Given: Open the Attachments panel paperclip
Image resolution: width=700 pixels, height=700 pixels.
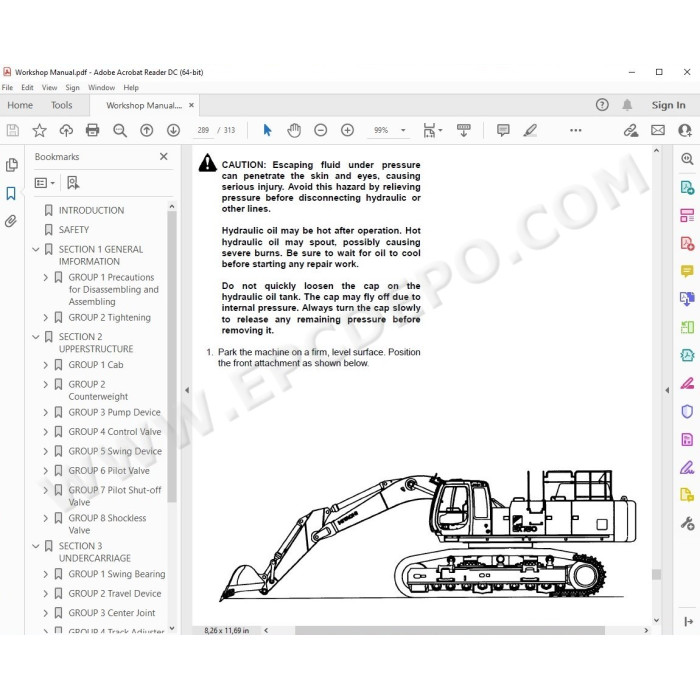Looking at the screenshot, I should coord(11,221).
